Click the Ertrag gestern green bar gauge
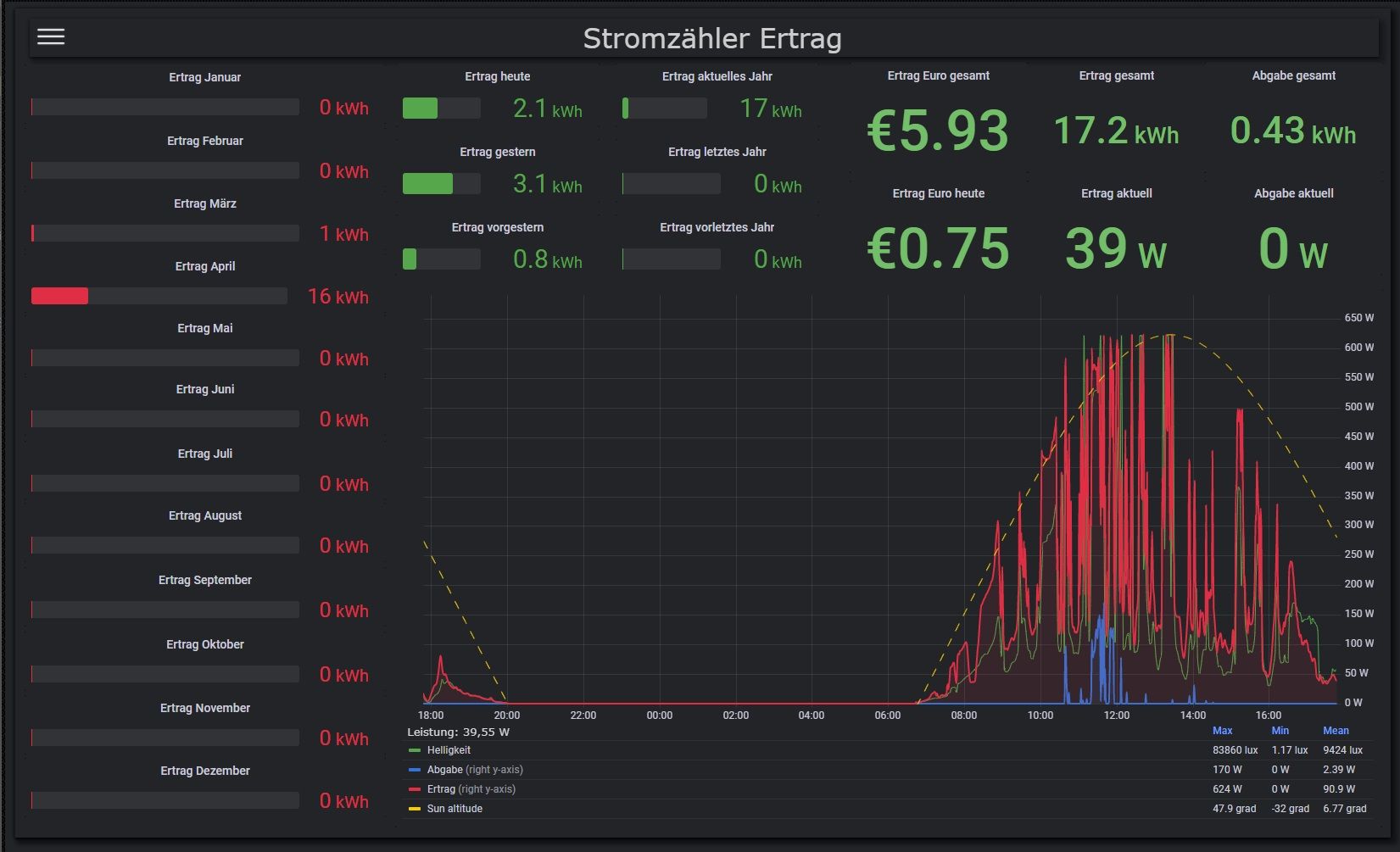1400x852 pixels. point(441,184)
